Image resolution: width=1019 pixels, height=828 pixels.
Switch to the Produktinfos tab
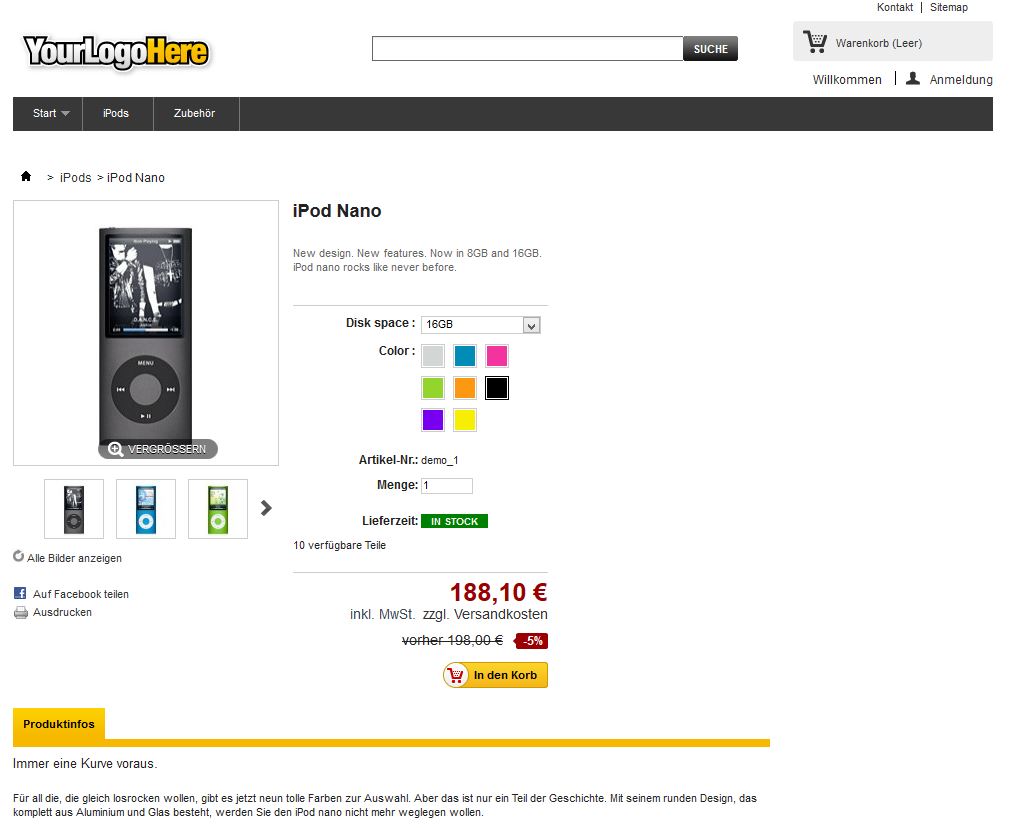(59, 724)
